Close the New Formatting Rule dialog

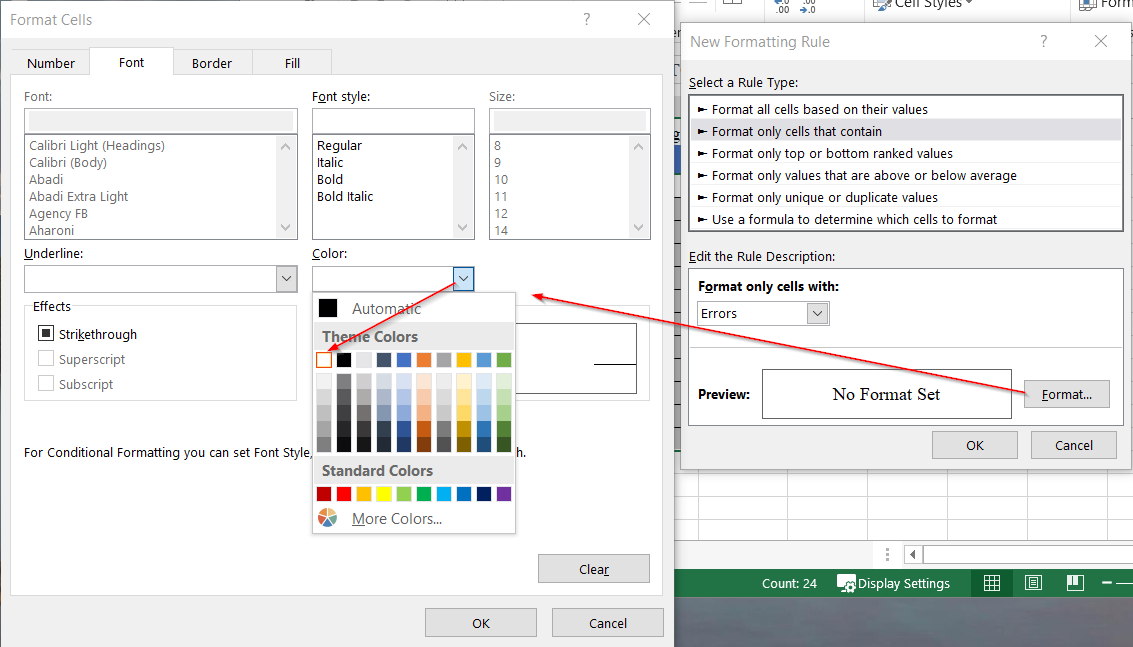point(1100,41)
